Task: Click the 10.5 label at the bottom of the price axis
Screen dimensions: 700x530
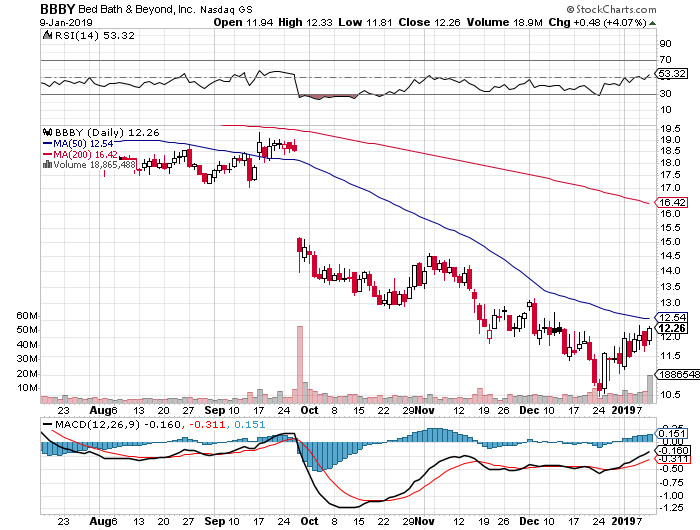Action: (670, 394)
